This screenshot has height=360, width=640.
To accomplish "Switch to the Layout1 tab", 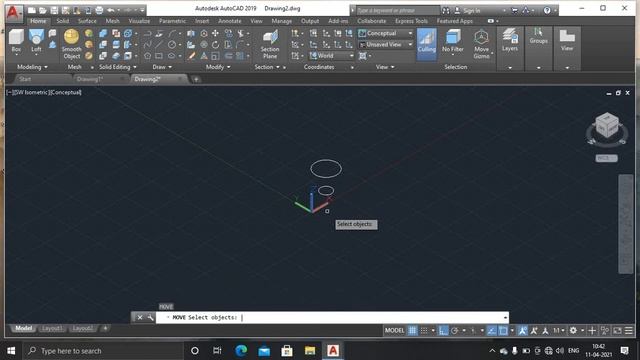I will click(x=52, y=329).
